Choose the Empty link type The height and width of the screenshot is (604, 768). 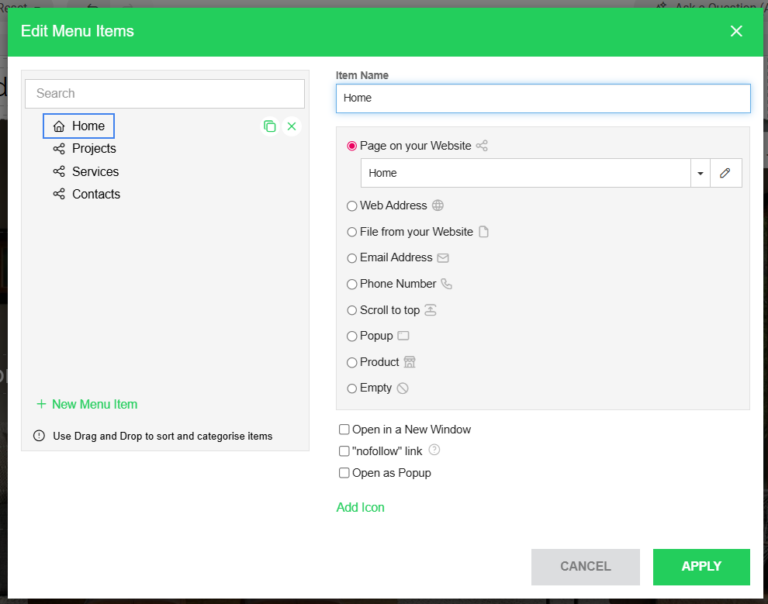[352, 388]
